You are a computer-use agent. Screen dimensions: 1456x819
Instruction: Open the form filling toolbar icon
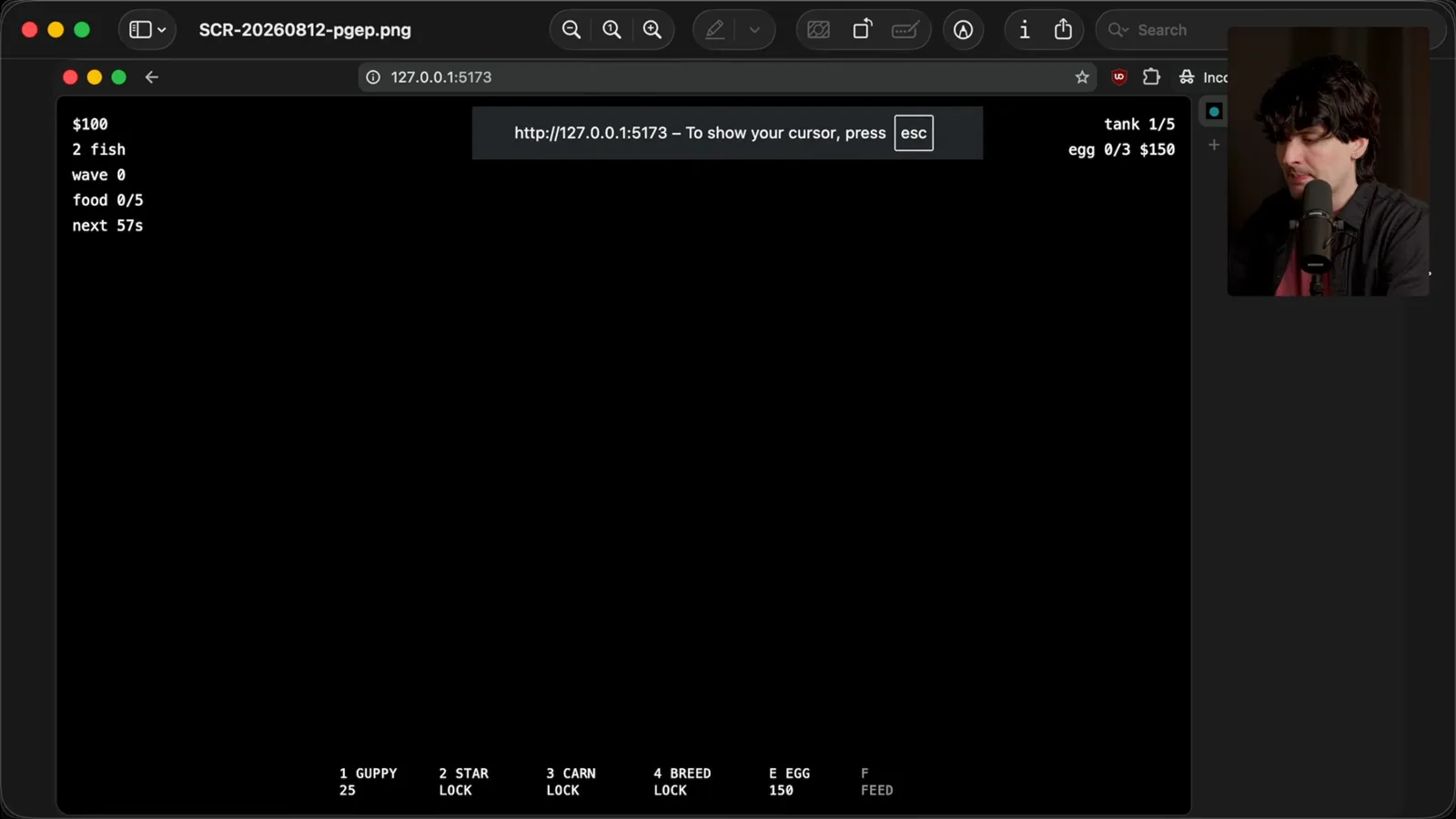[x=905, y=30]
